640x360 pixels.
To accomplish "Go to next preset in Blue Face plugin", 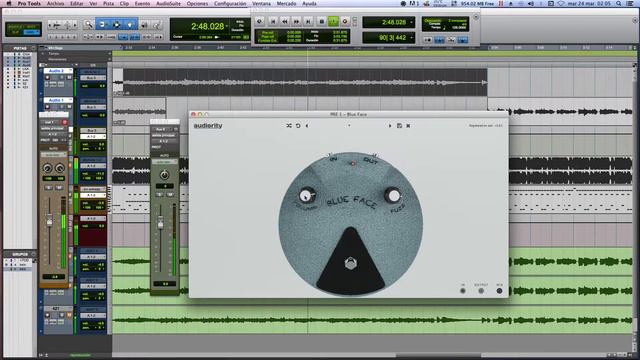I will coord(390,126).
